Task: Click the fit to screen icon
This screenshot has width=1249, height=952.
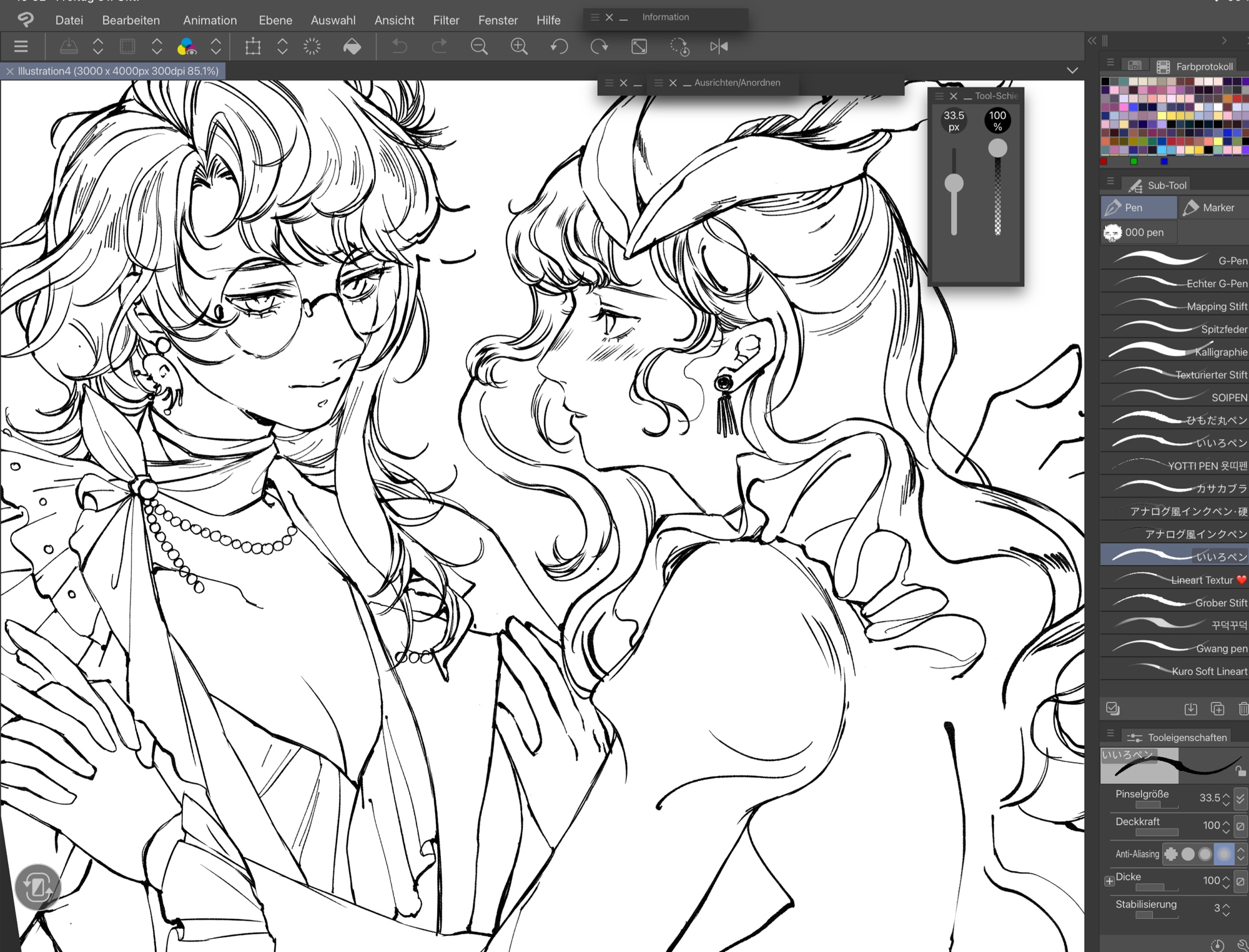Action: pos(639,47)
